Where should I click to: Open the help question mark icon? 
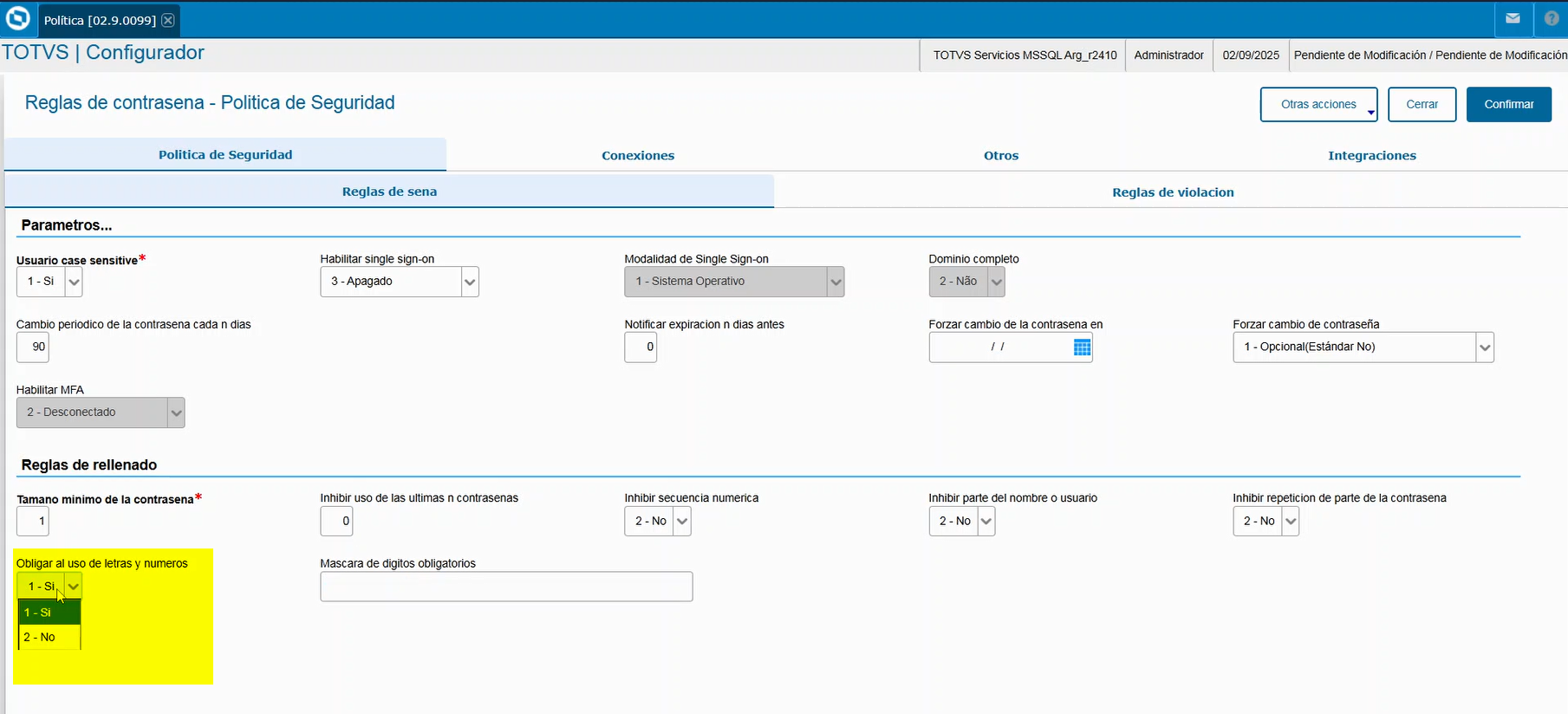tap(1552, 18)
